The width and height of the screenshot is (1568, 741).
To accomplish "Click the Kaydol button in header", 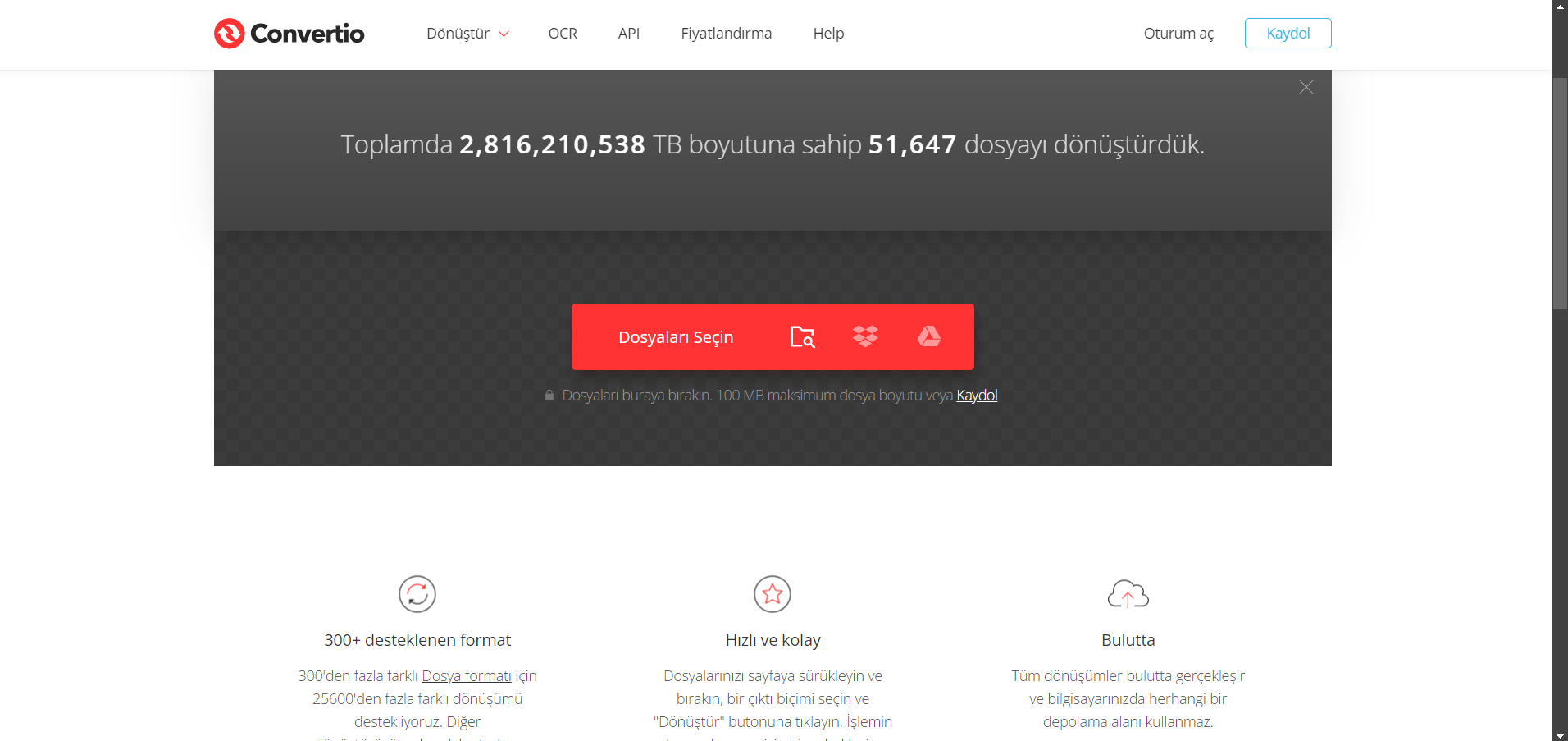I will 1288,34.
